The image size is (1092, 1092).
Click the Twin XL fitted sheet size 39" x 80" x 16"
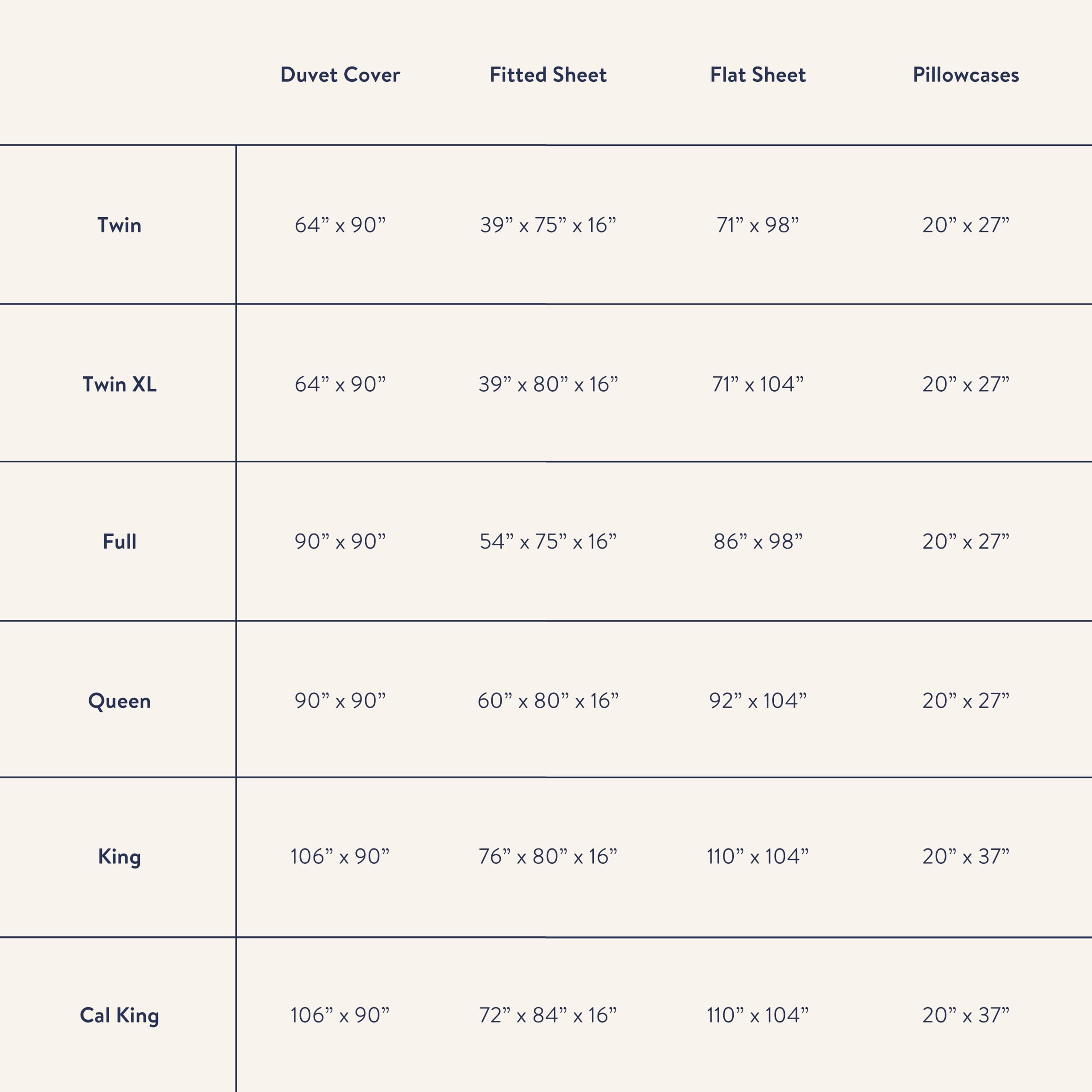click(x=548, y=384)
